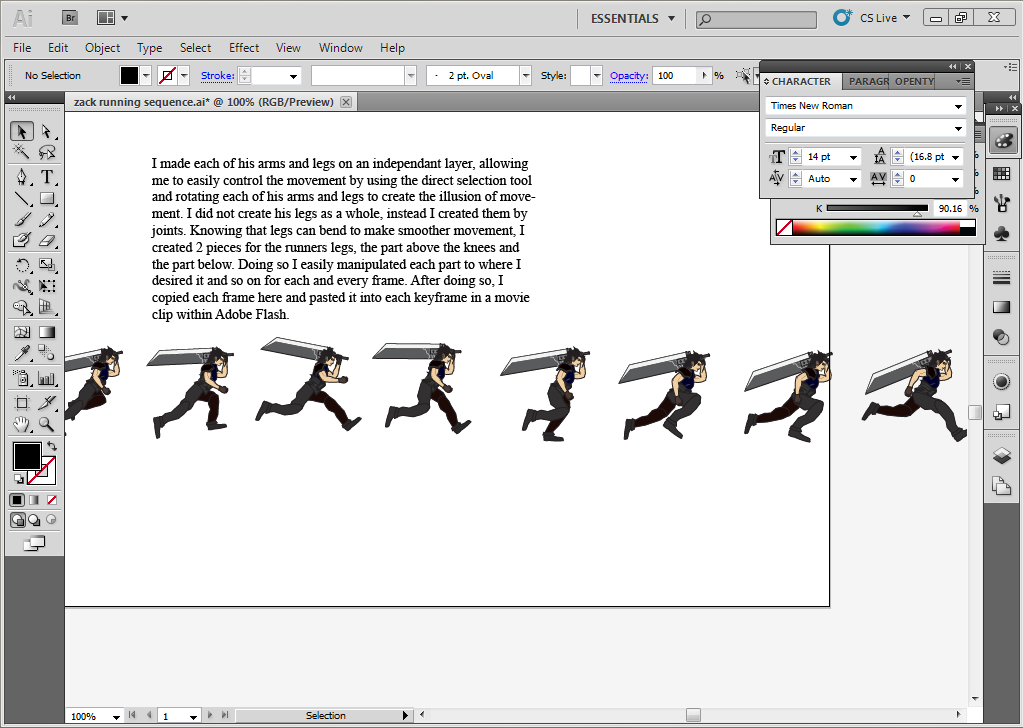Go to first artboard button
The image size is (1023, 728).
click(x=132, y=715)
